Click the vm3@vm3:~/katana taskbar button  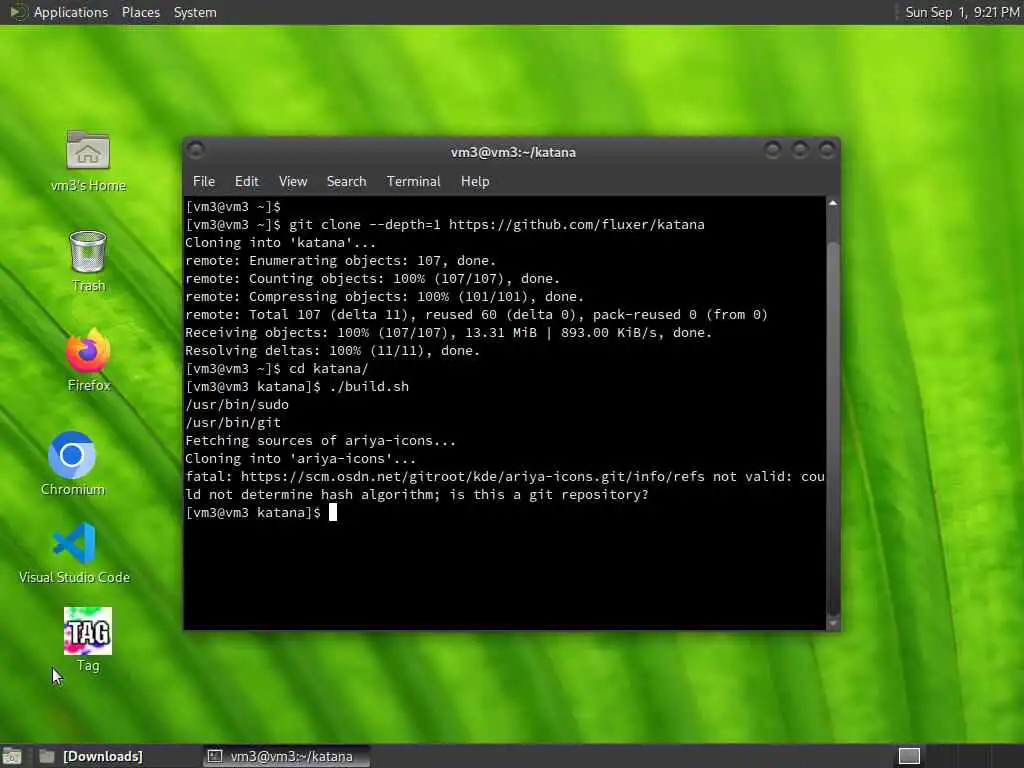(x=285, y=756)
